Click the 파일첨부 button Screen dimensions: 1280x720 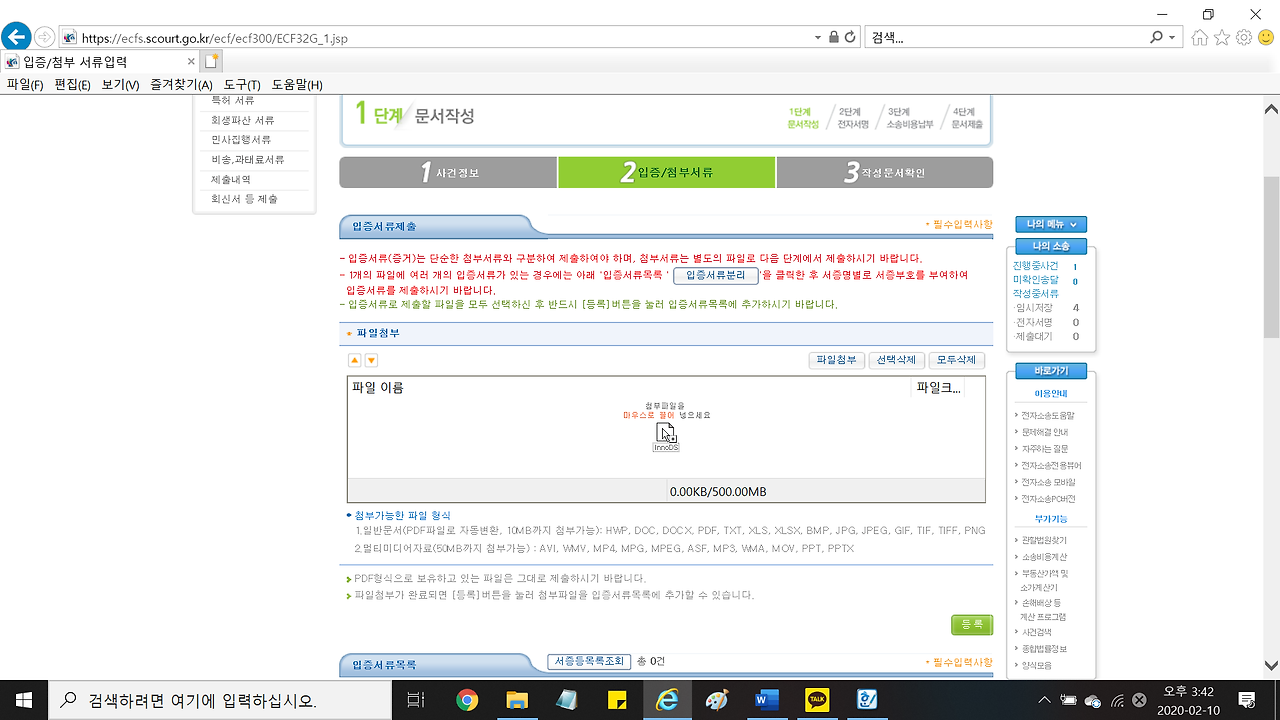pos(836,360)
